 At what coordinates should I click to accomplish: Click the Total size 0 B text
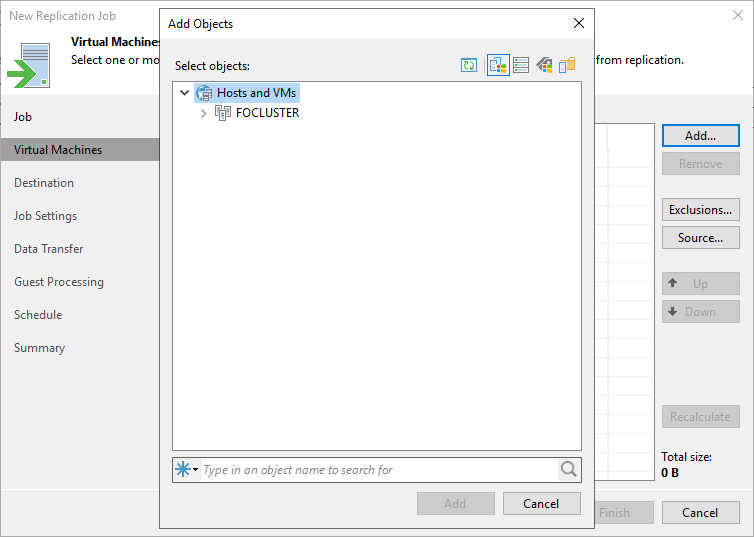[686, 464]
